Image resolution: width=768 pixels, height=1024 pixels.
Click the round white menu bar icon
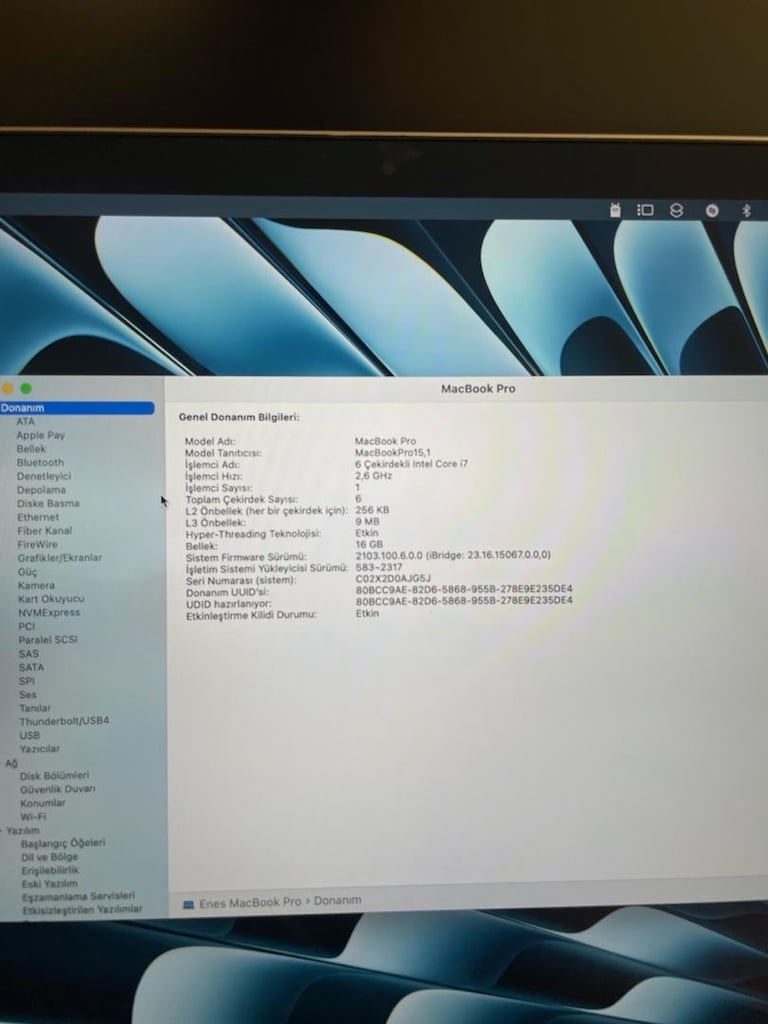point(712,210)
